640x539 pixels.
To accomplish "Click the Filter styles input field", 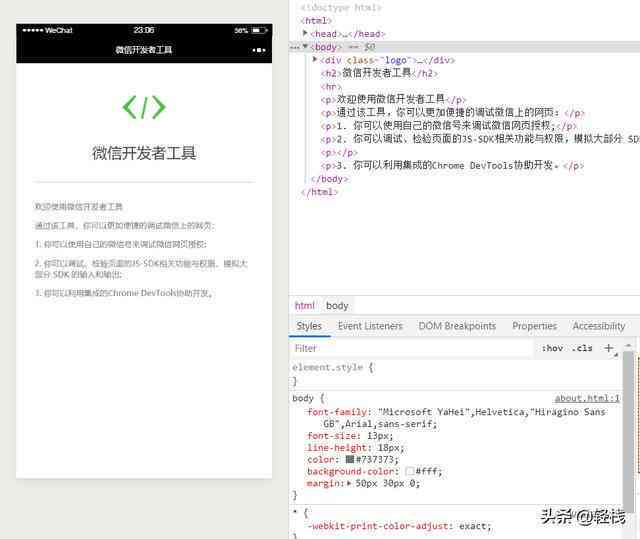I will tap(411, 348).
